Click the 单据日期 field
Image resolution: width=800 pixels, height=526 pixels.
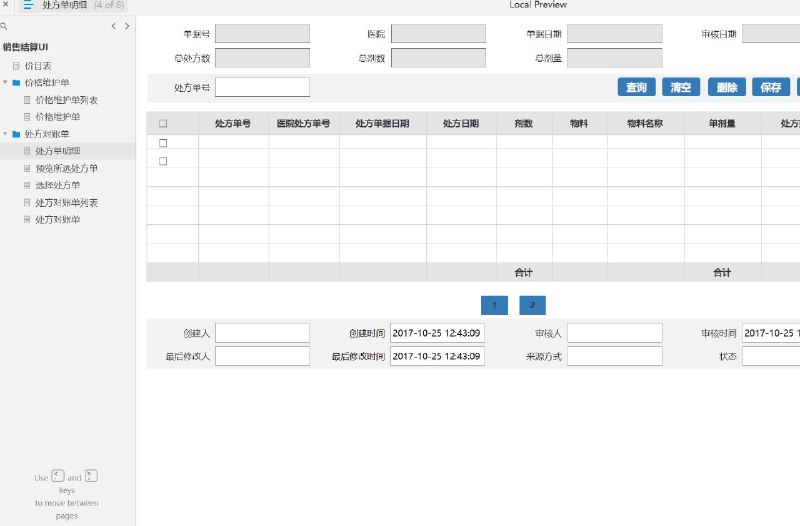click(x=615, y=34)
